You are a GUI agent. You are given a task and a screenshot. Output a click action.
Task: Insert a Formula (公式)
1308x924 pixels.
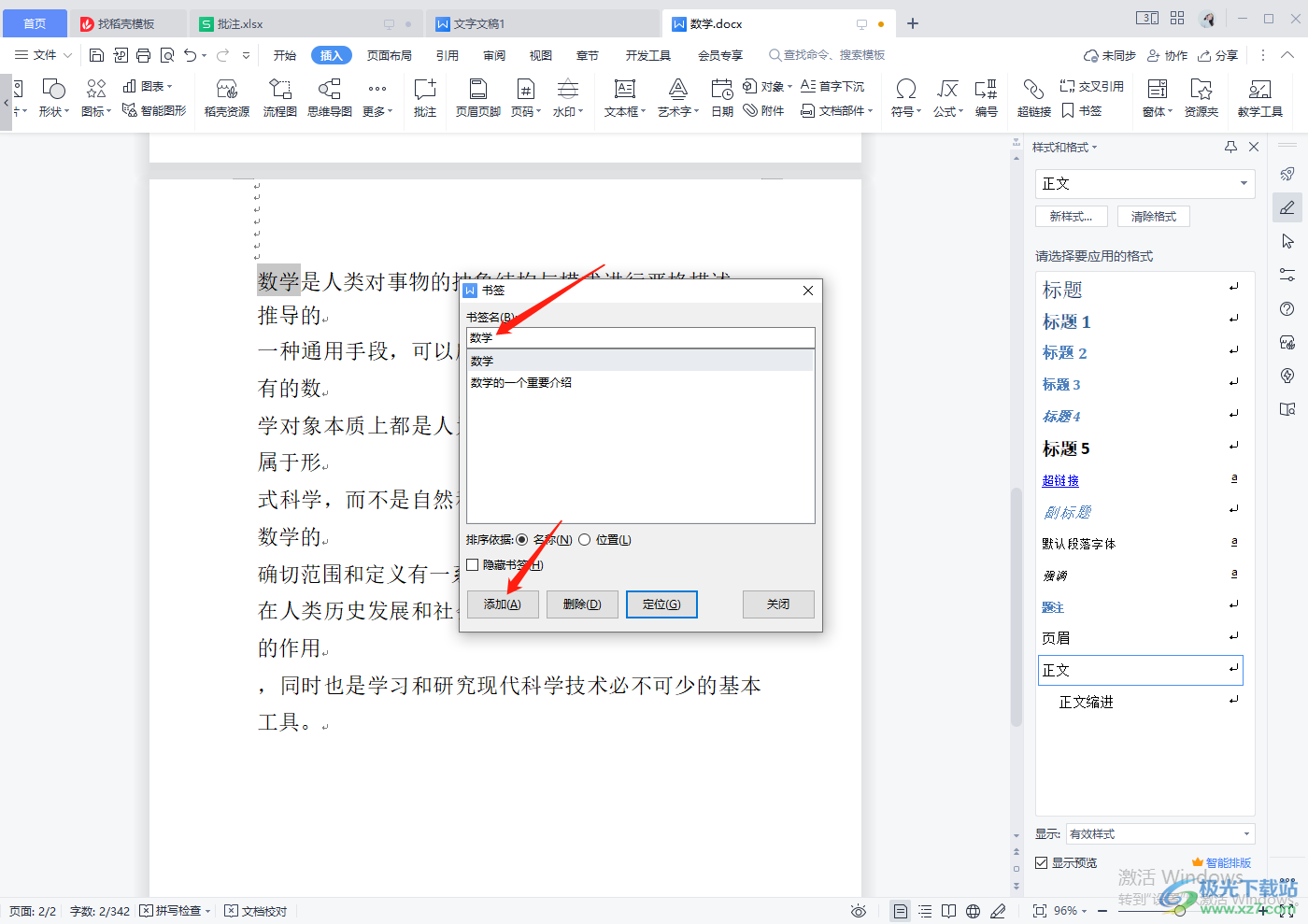pos(947,97)
